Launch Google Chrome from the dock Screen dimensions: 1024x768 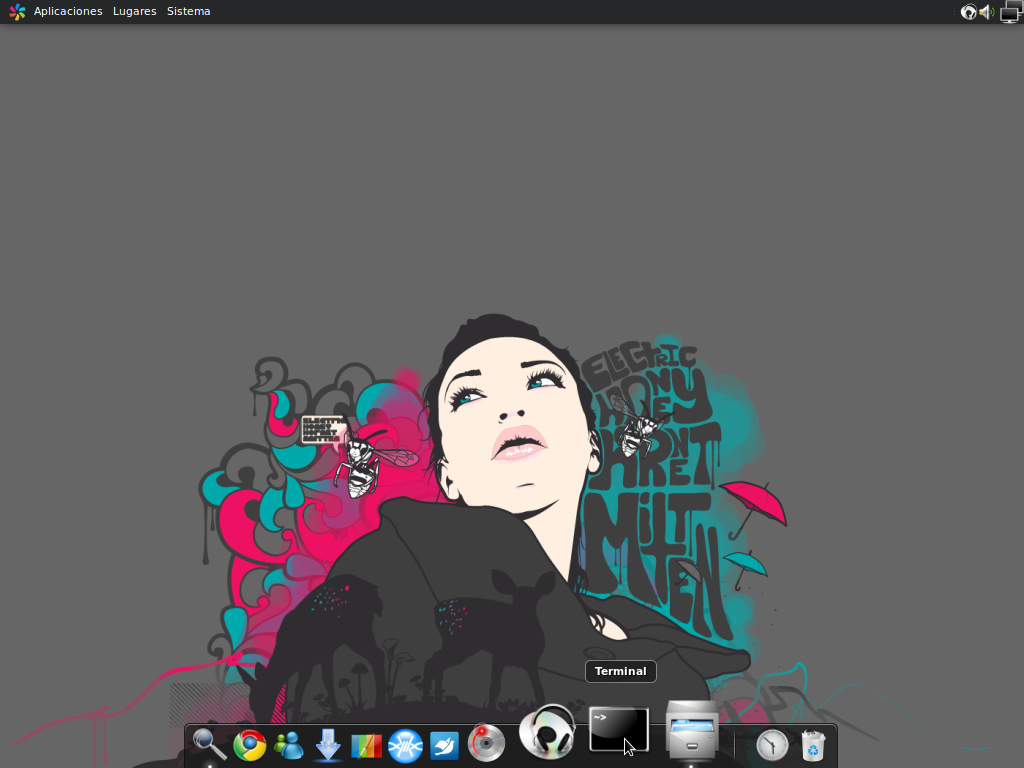(x=249, y=745)
